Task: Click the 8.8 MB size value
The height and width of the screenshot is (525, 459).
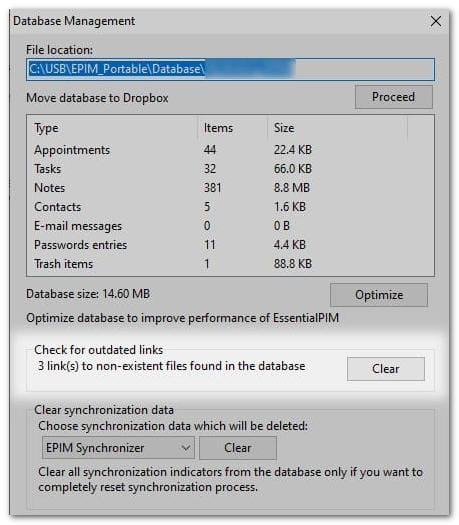Action: (292, 188)
